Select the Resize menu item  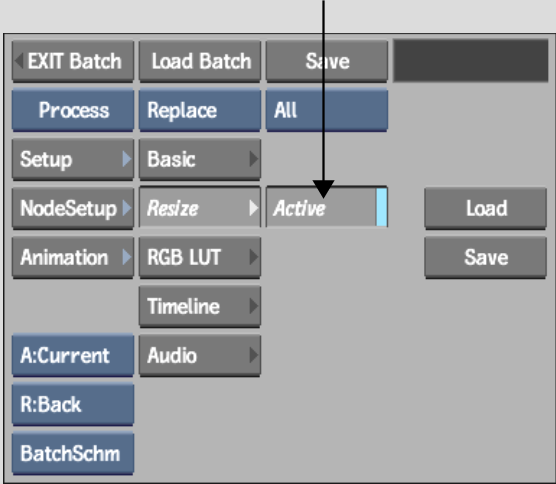coord(200,207)
